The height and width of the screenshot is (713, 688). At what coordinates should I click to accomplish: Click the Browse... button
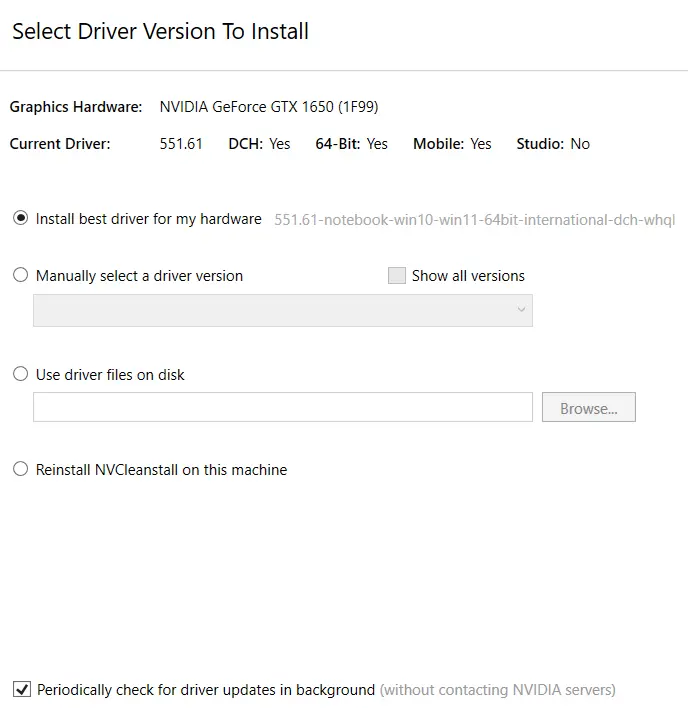click(588, 407)
